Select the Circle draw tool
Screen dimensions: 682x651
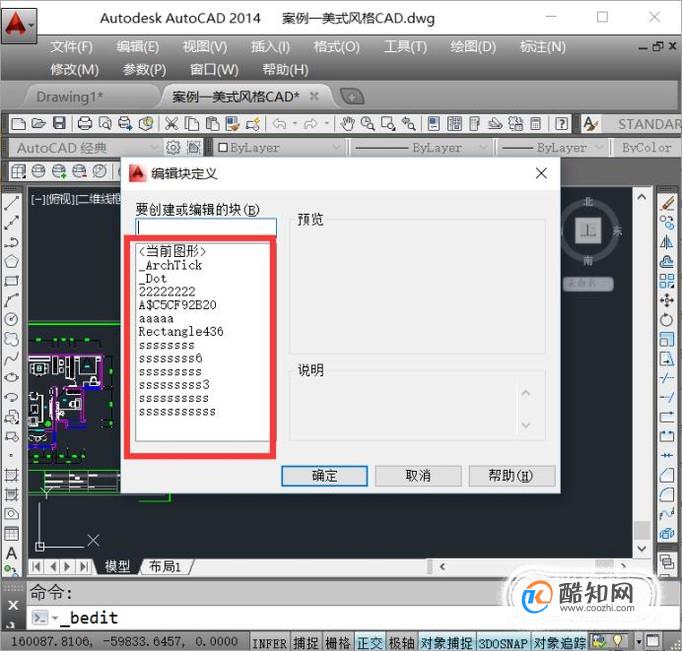pos(12,319)
